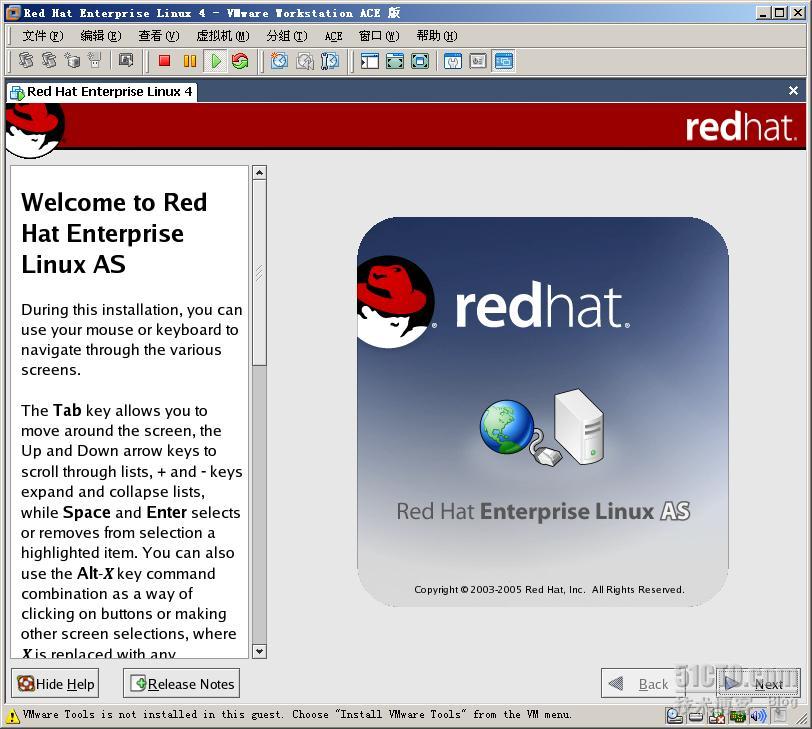Open the 文件(F) menu
The image size is (812, 729).
pyautogui.click(x=42, y=36)
